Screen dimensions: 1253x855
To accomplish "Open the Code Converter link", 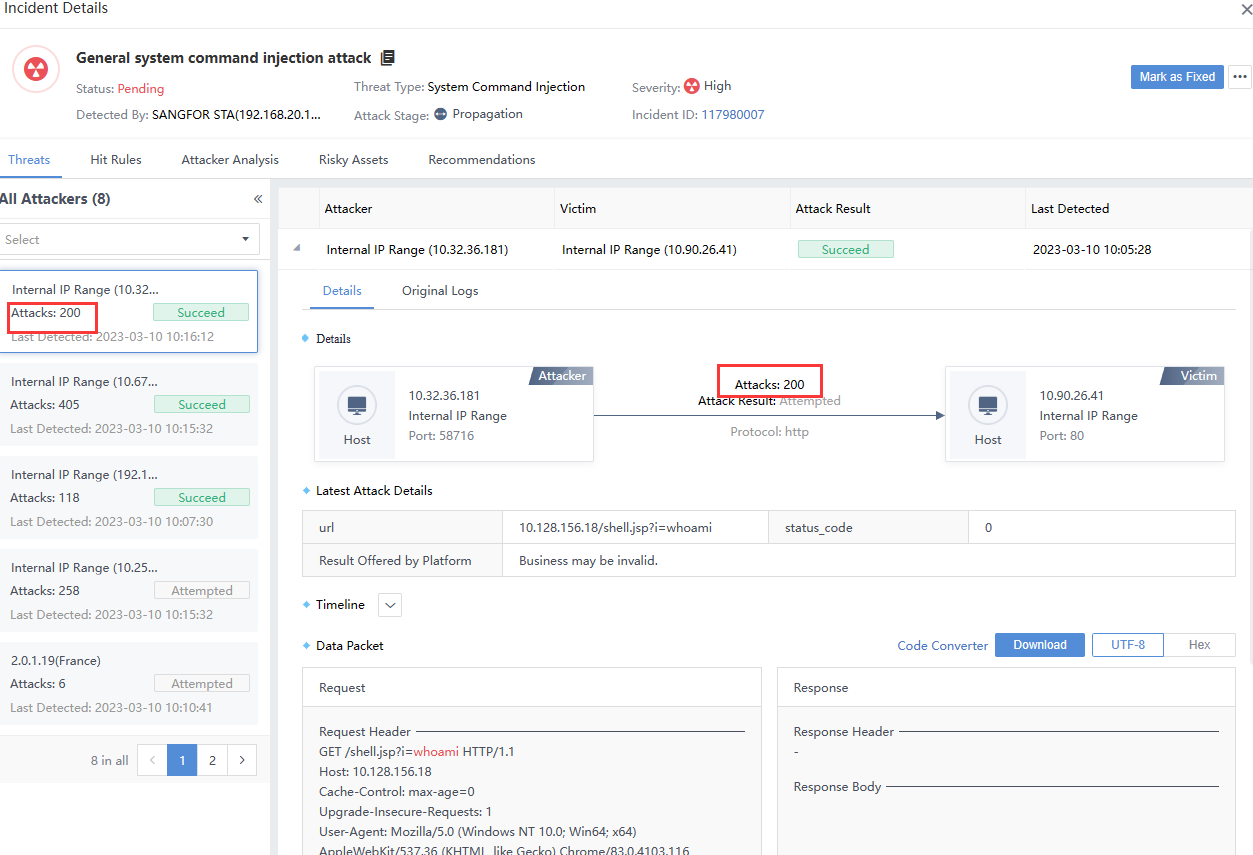I will click(942, 646).
